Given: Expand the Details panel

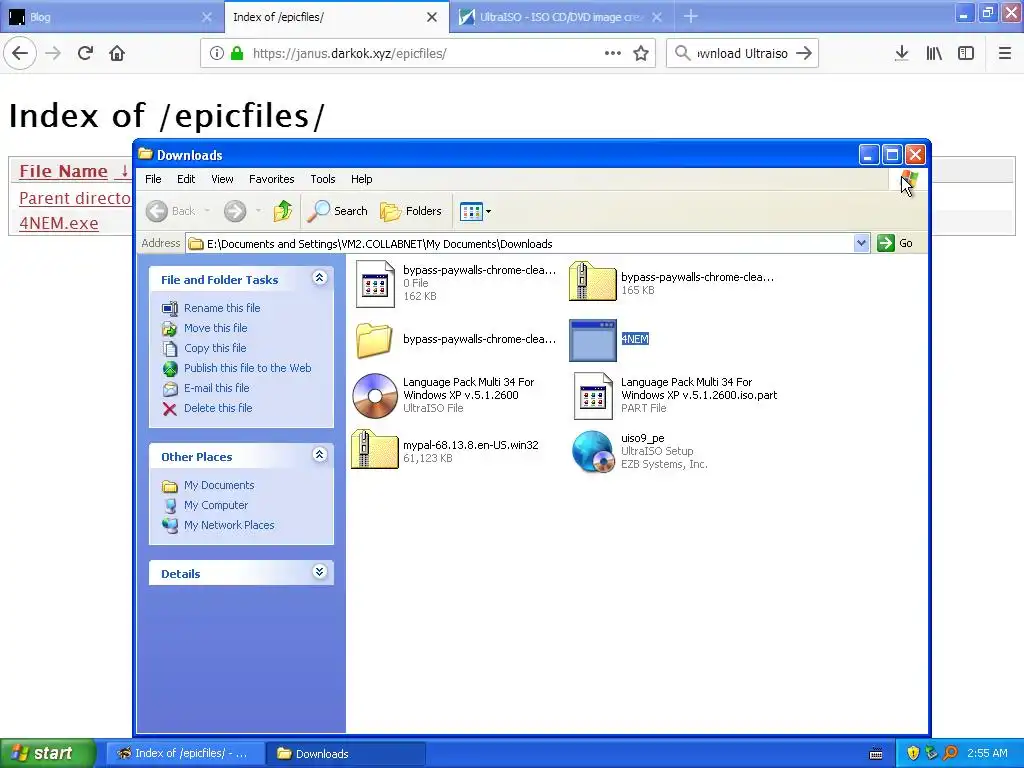Looking at the screenshot, I should pyautogui.click(x=319, y=572).
